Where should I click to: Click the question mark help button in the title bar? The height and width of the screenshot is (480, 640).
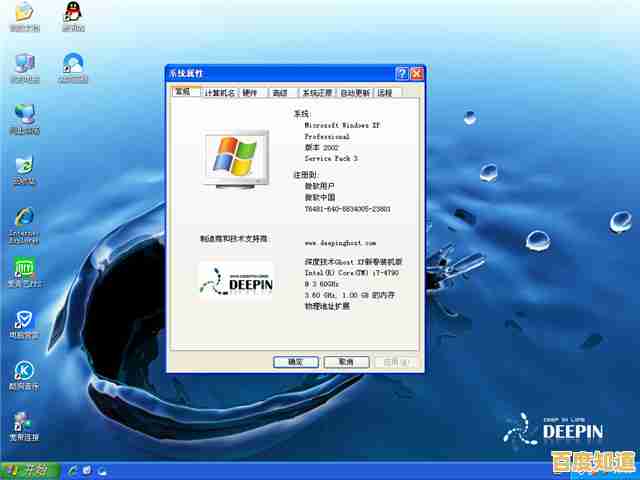pyautogui.click(x=401, y=74)
